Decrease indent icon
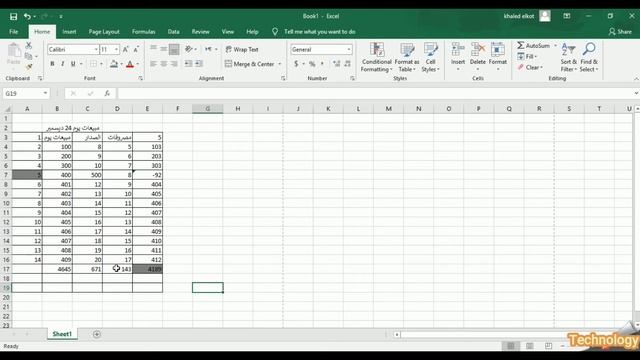Screen dimensions: 640x360 [189, 64]
